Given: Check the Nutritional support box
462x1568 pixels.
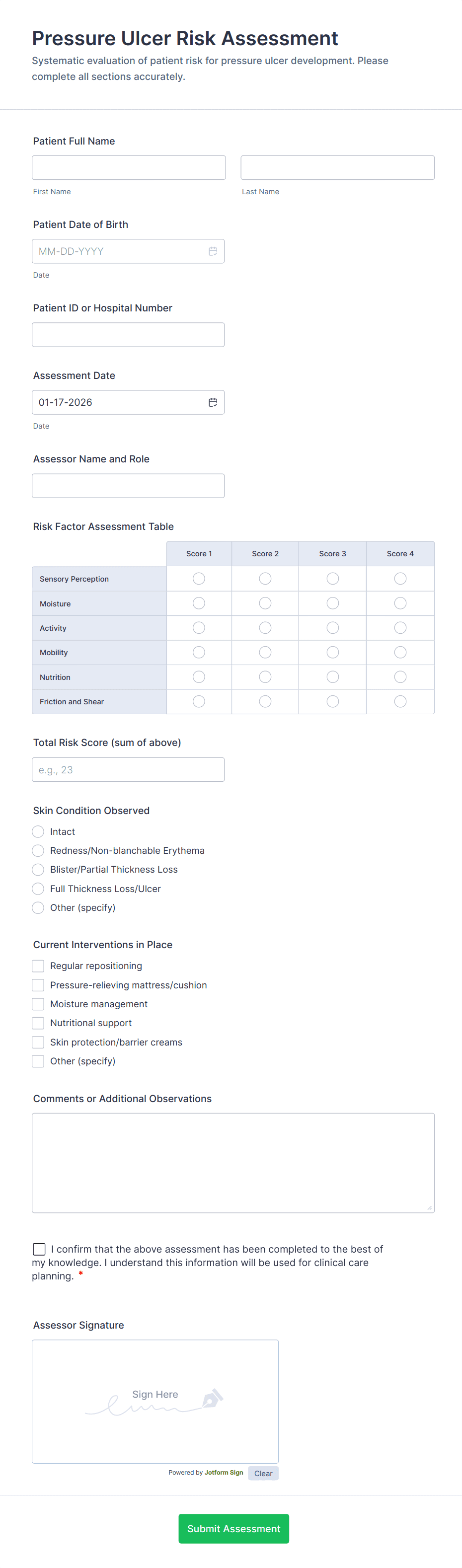Looking at the screenshot, I should click(38, 1023).
